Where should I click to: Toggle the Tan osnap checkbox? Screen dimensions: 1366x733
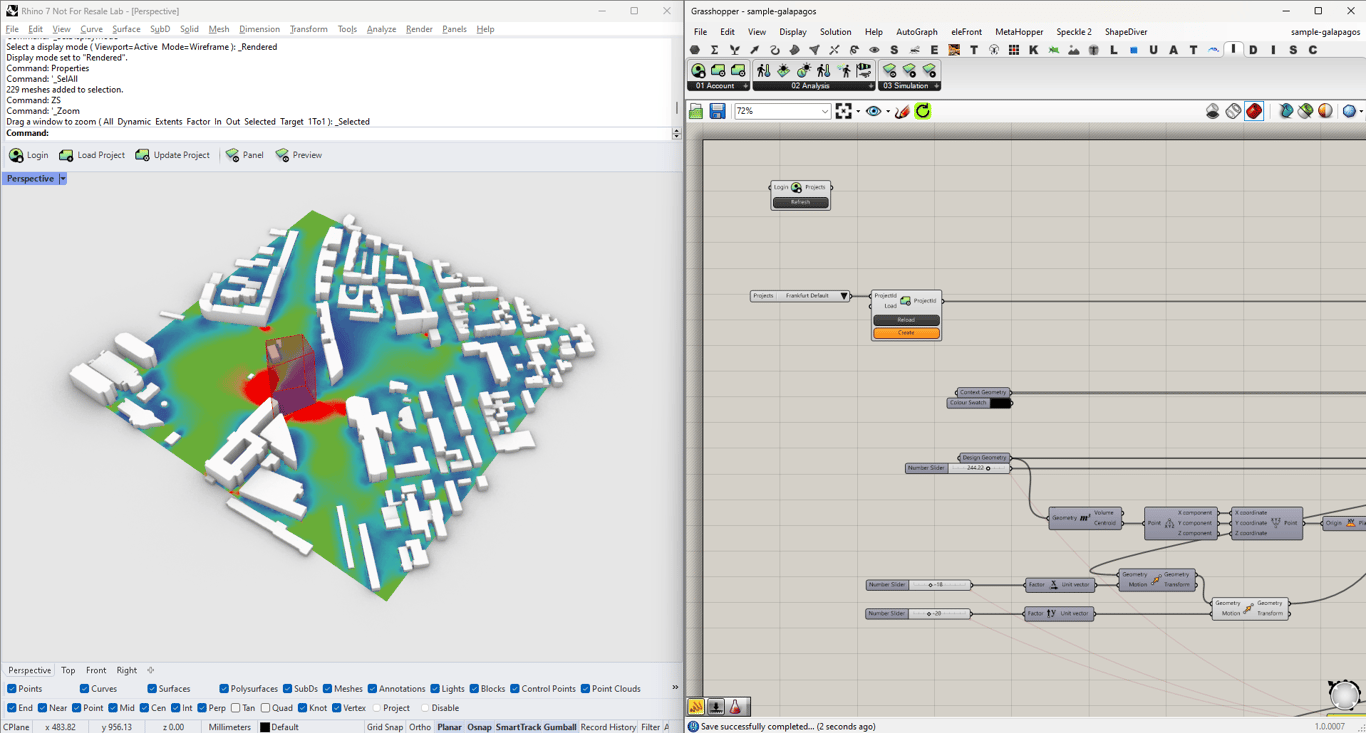pos(235,708)
